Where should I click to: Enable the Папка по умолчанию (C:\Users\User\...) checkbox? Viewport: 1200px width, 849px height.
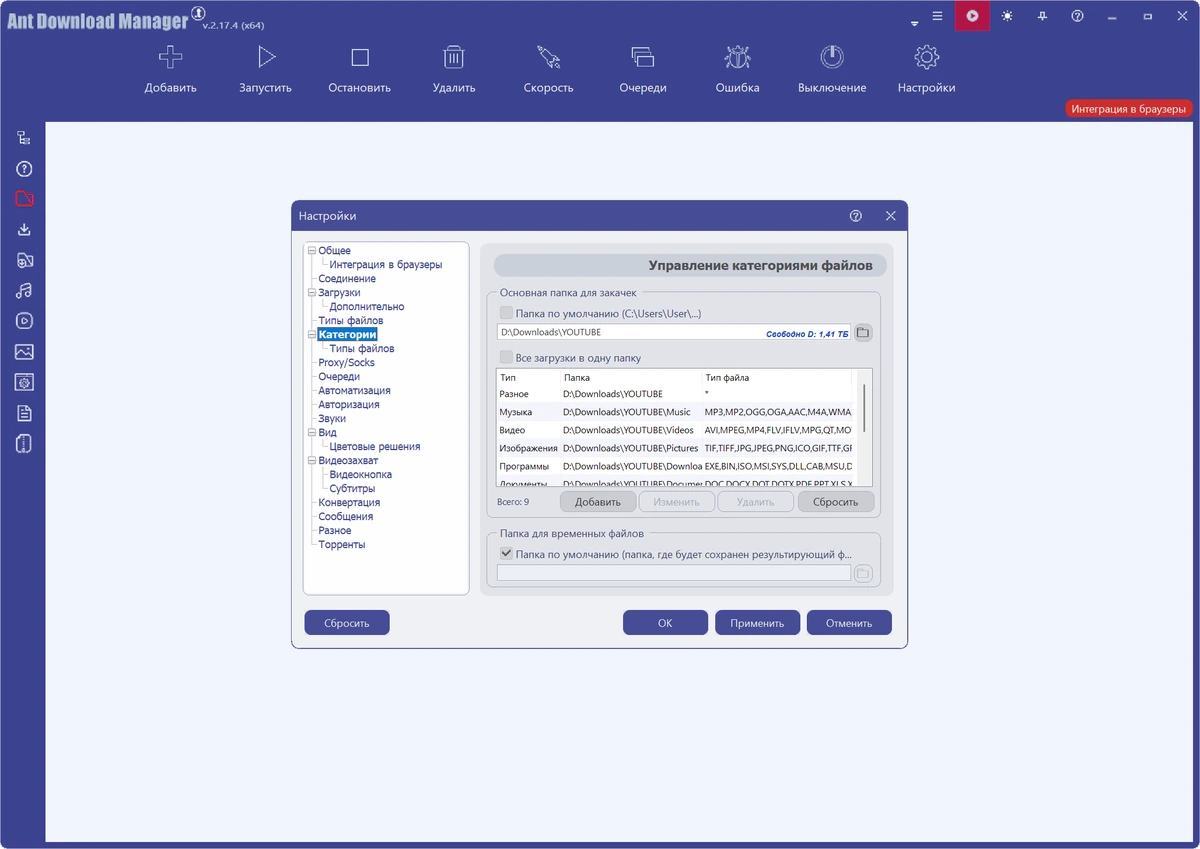pyautogui.click(x=506, y=313)
